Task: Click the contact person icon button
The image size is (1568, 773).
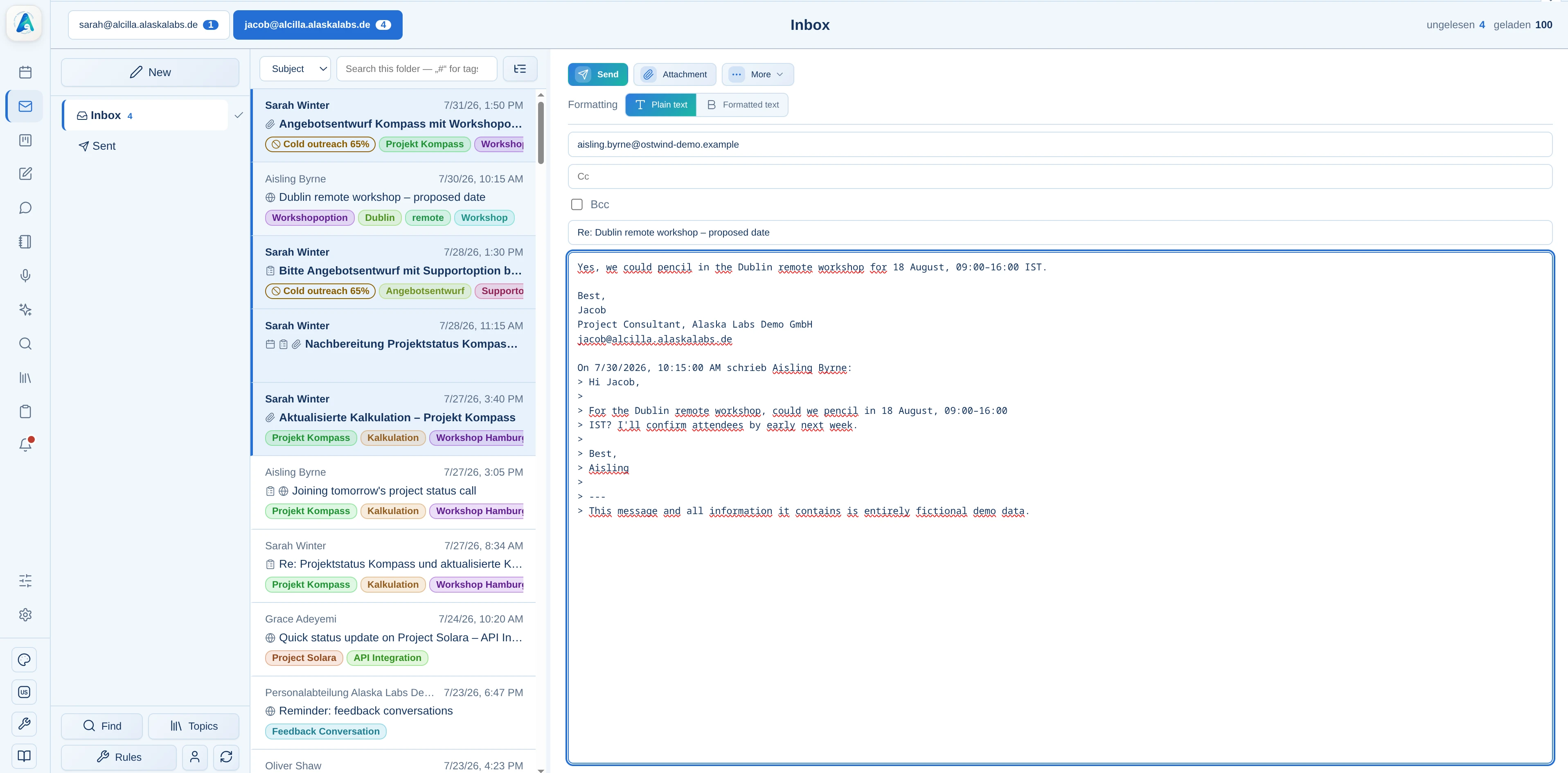Action: (x=195, y=757)
